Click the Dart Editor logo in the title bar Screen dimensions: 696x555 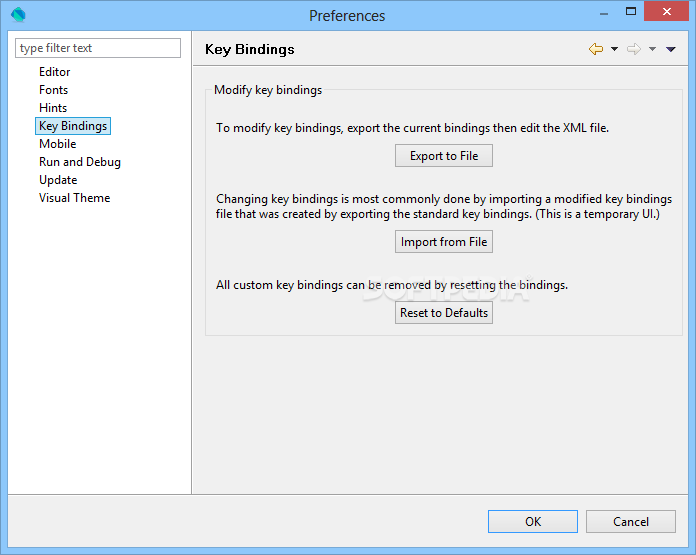click(x=18, y=15)
